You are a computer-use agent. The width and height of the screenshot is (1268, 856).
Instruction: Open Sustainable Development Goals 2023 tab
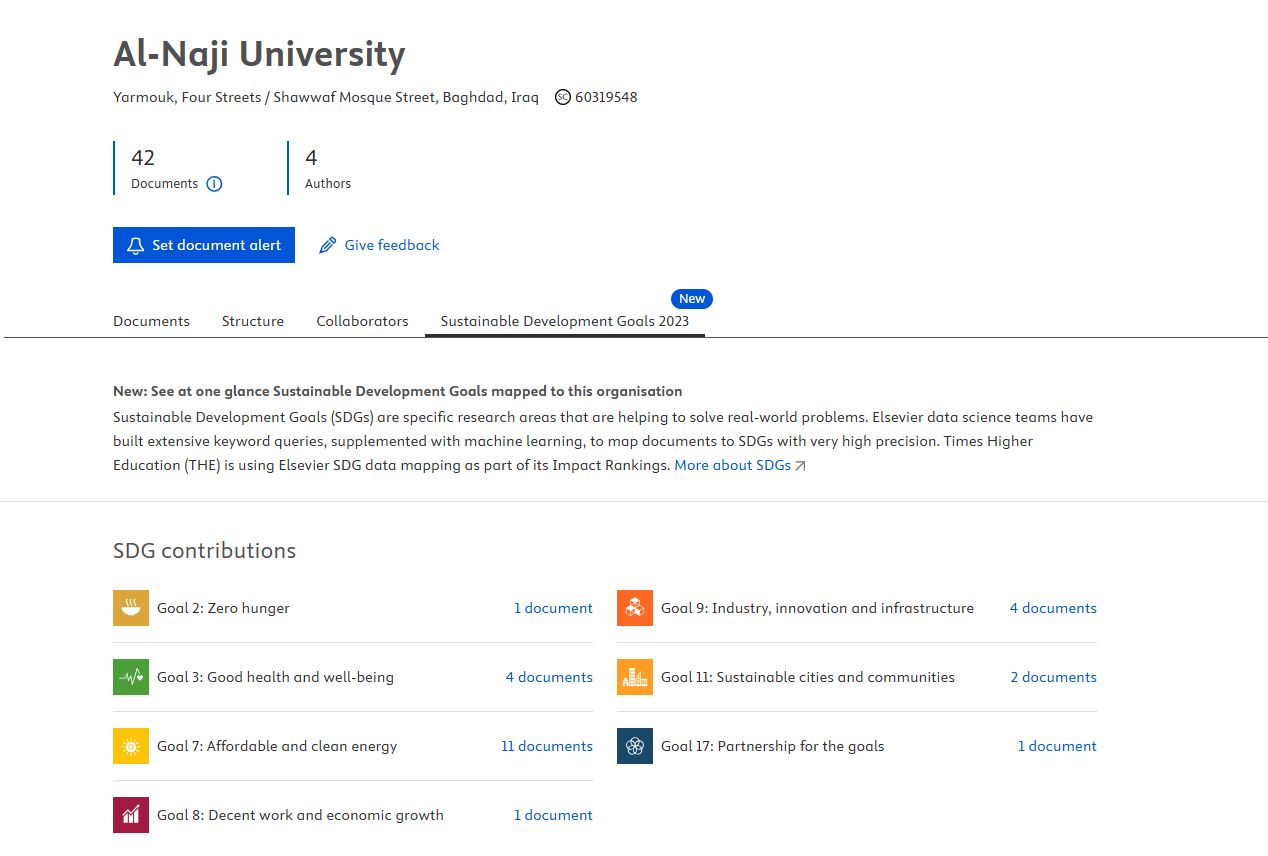pos(564,321)
